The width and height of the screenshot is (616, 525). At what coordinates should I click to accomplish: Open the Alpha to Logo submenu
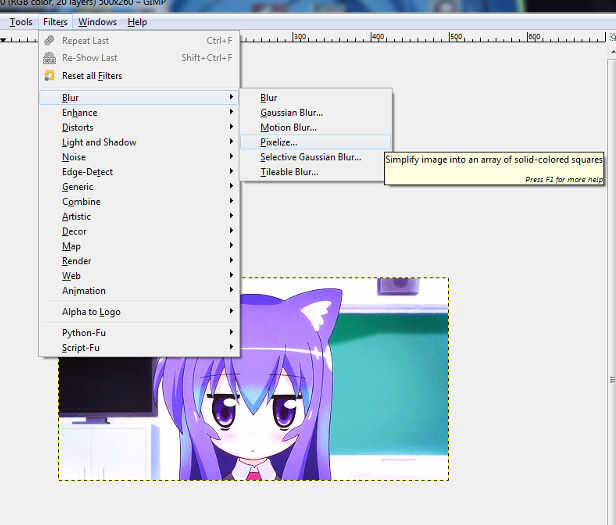point(139,312)
